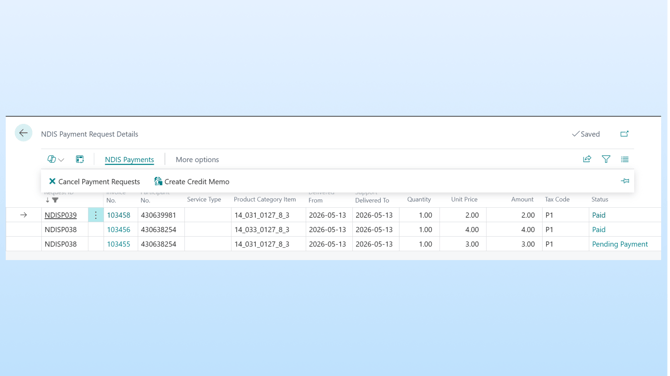670x376 pixels.
Task: Click the Tax Code column header
Action: click(x=557, y=200)
